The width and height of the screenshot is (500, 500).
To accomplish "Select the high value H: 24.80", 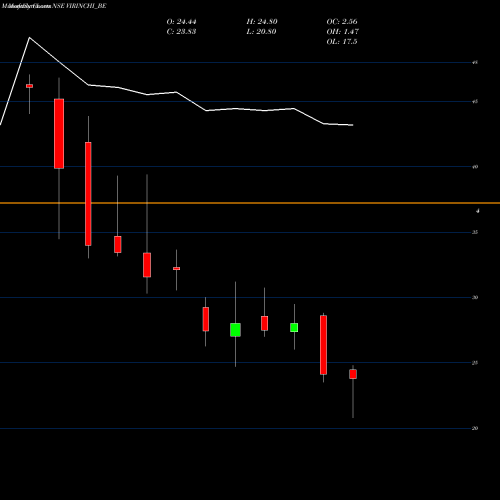I will 262,22.
